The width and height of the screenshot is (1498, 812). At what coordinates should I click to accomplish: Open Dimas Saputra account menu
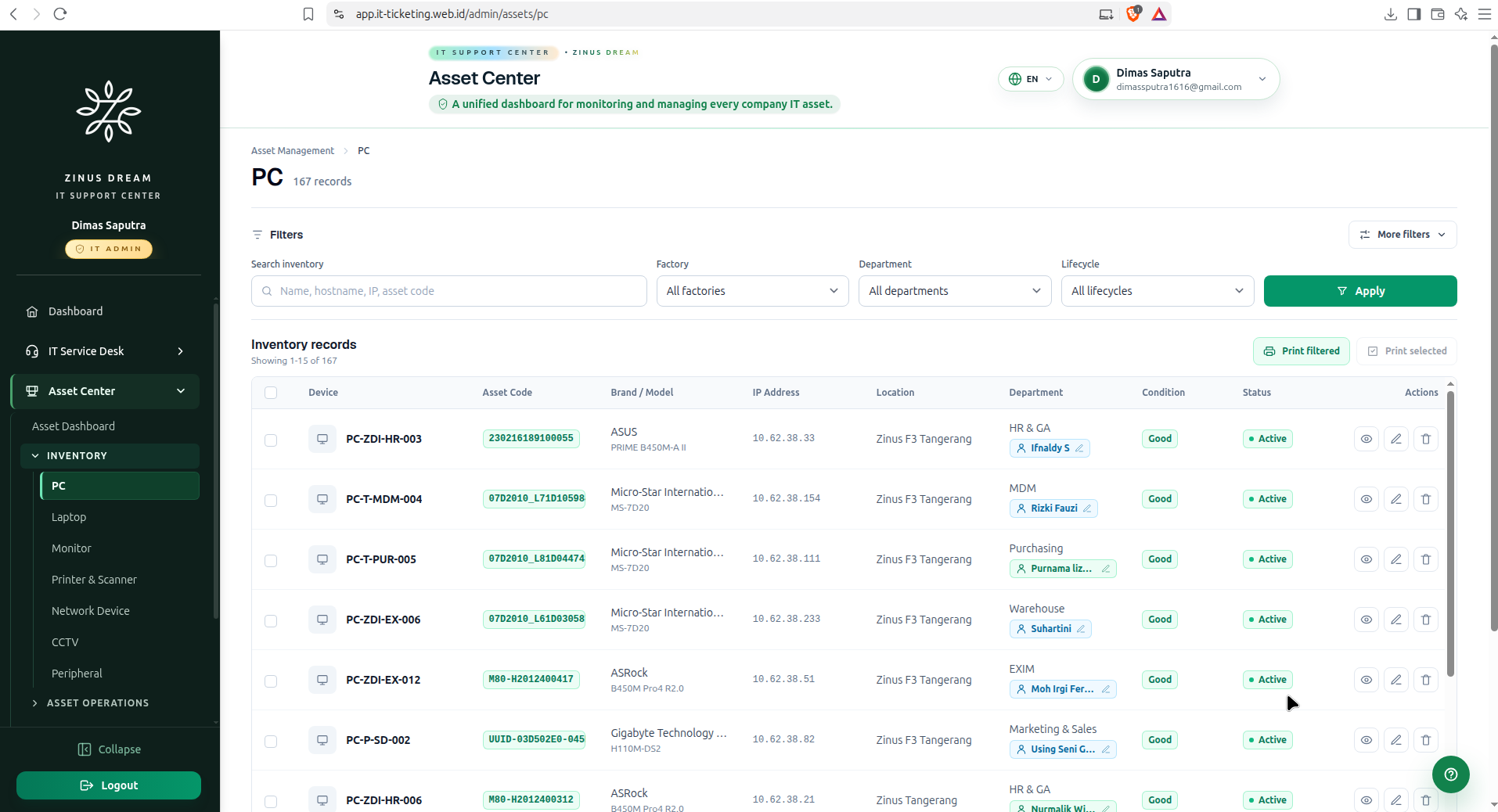coord(1176,79)
